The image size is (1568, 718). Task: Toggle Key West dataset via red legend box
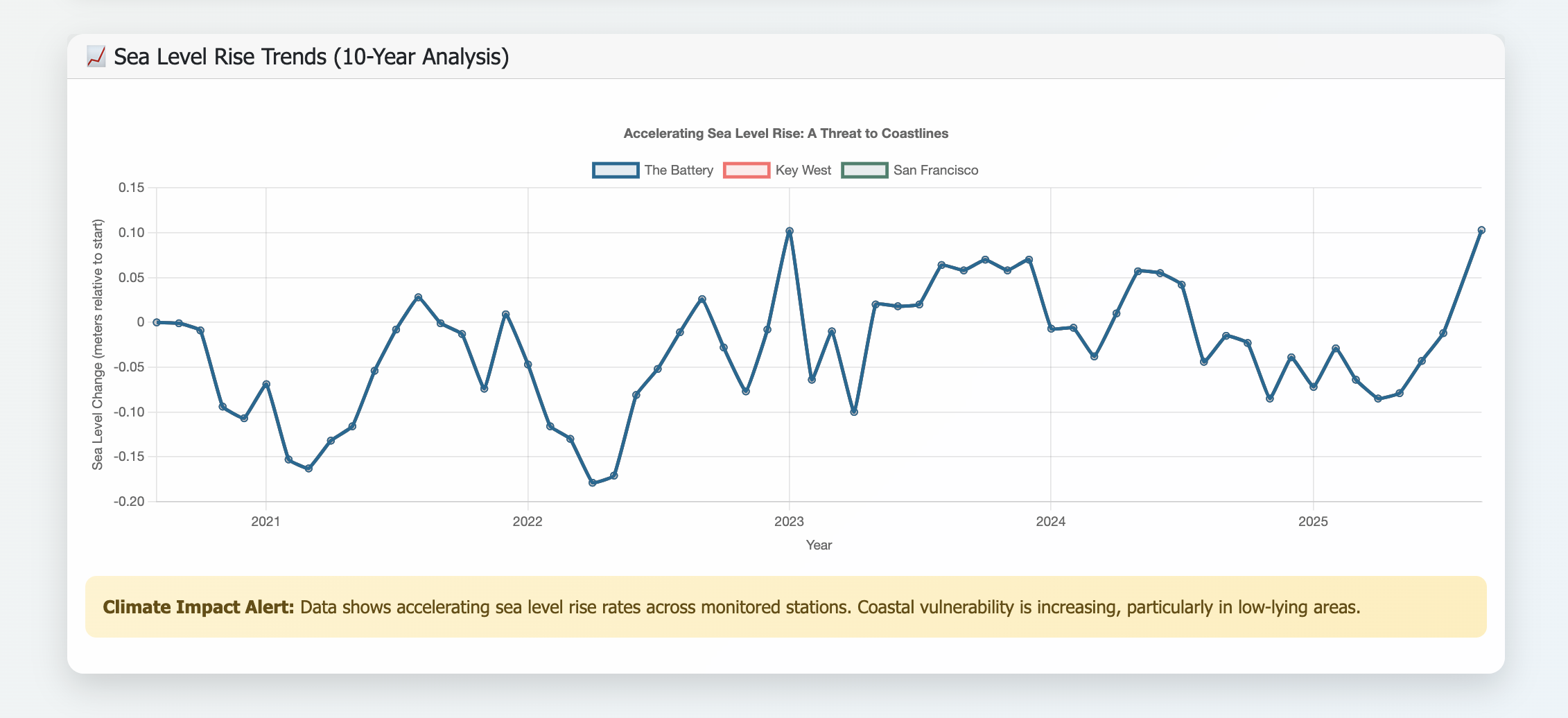[x=746, y=170]
